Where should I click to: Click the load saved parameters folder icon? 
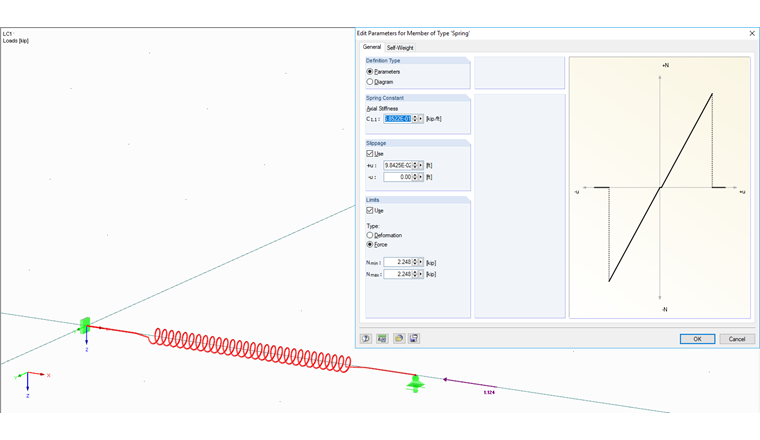click(x=398, y=338)
